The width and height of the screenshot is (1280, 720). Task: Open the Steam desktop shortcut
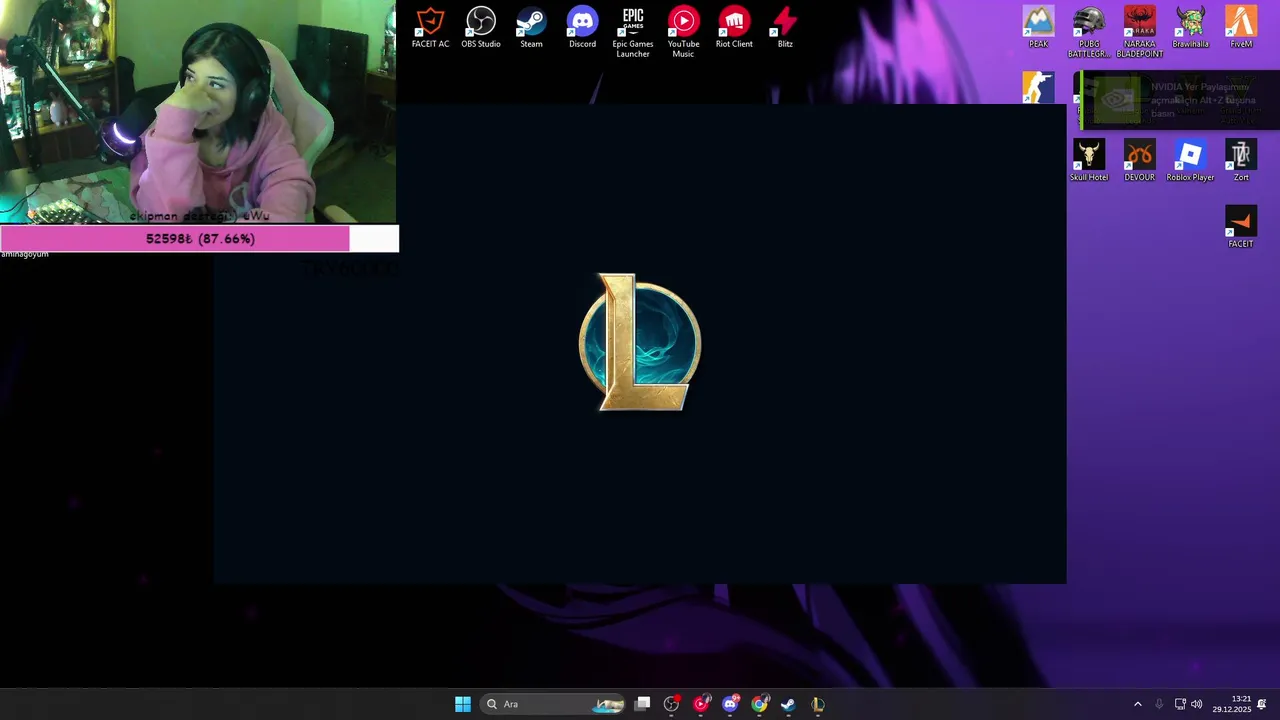[x=531, y=28]
